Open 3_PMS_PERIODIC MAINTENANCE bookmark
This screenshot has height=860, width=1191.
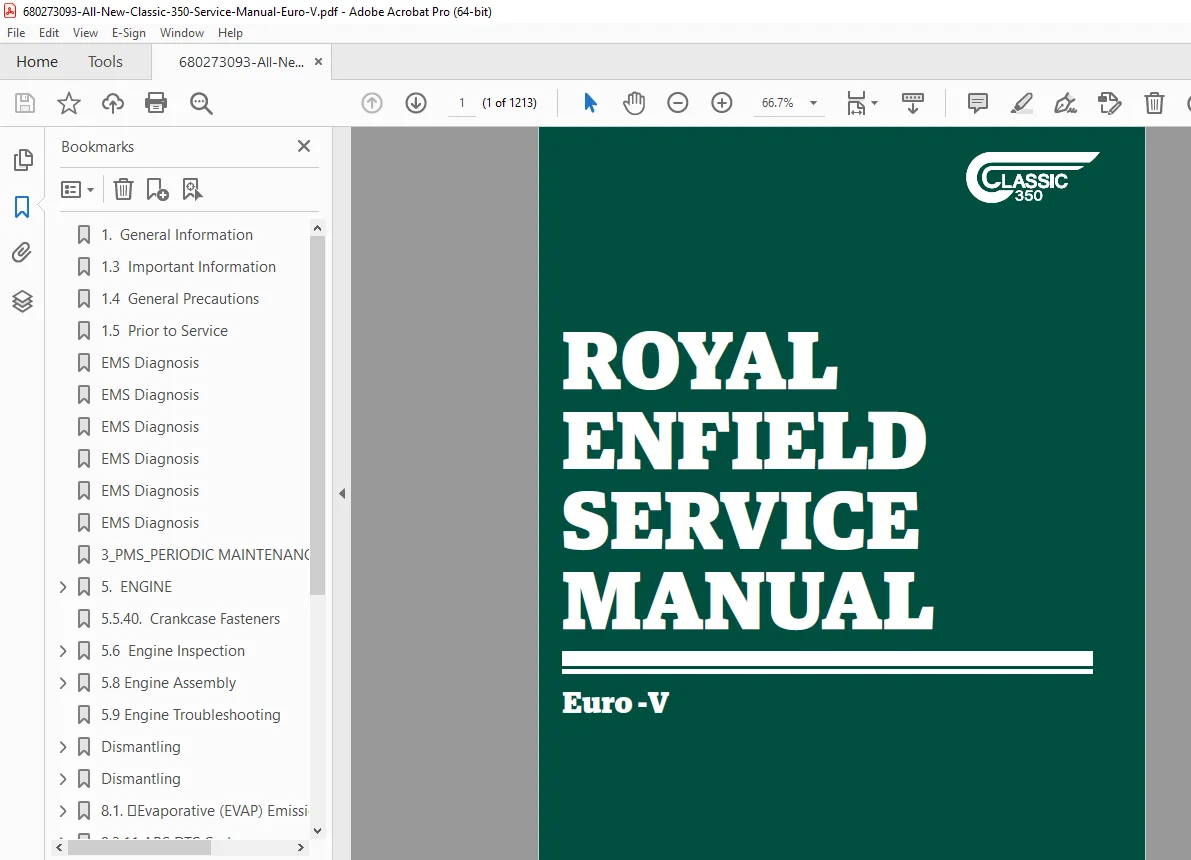(205, 555)
